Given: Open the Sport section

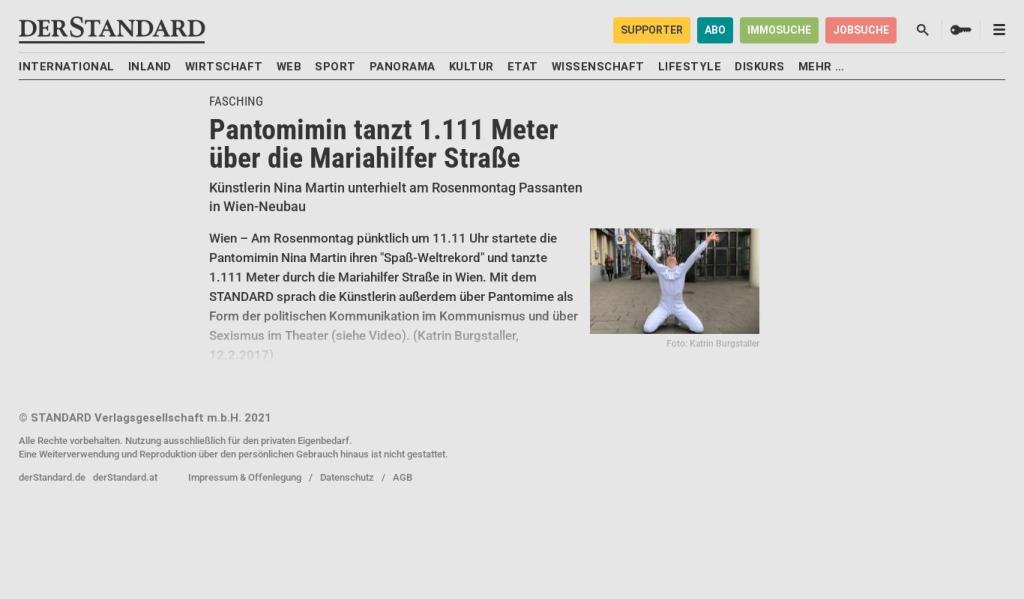Looking at the screenshot, I should pos(334,67).
